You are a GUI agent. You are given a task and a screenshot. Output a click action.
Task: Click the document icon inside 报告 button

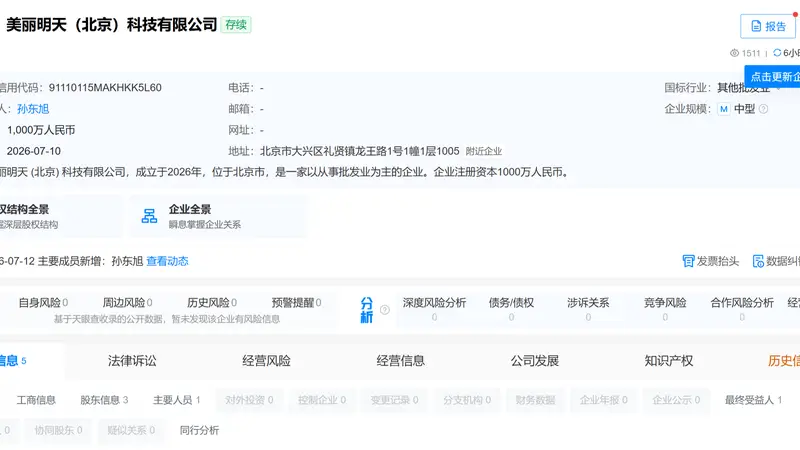pyautogui.click(x=756, y=27)
